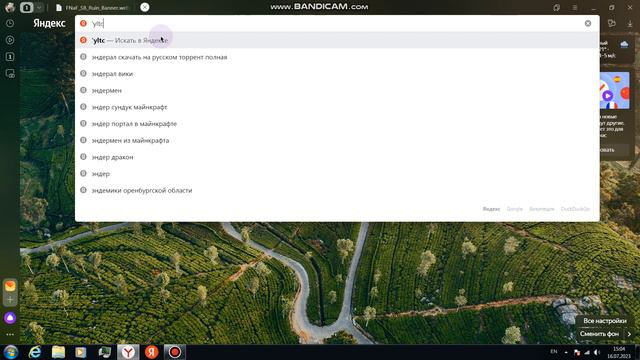Open the video play icon in sidebar
The height and width of the screenshot is (360, 640).
(x=10, y=40)
